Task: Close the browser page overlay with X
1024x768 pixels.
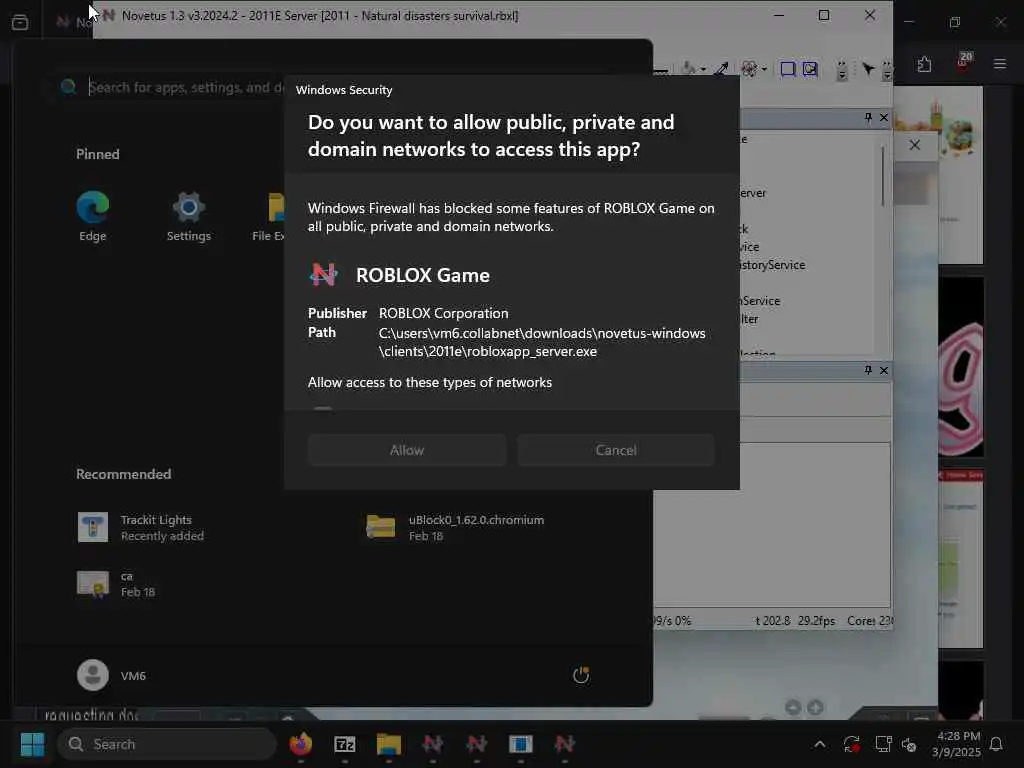Action: click(915, 145)
